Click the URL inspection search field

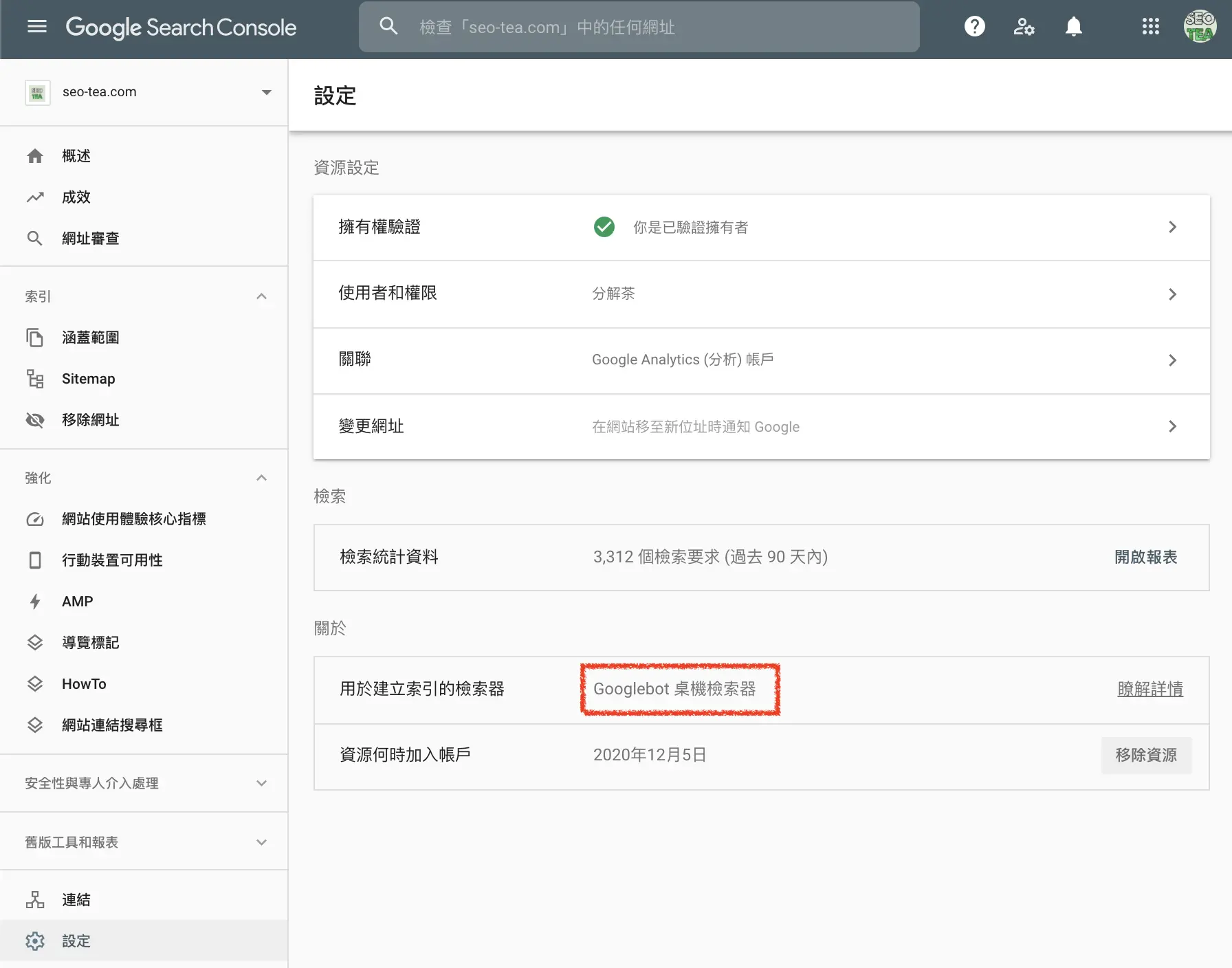point(639,27)
